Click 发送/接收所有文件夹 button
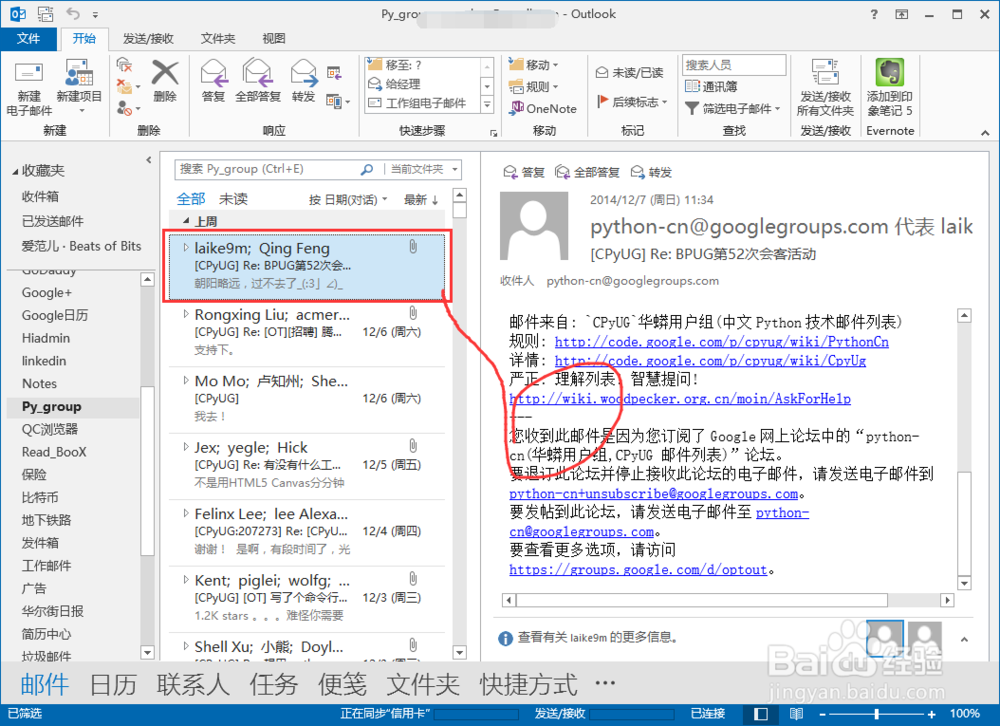Image resolution: width=1000 pixels, height=726 pixels. (x=825, y=88)
